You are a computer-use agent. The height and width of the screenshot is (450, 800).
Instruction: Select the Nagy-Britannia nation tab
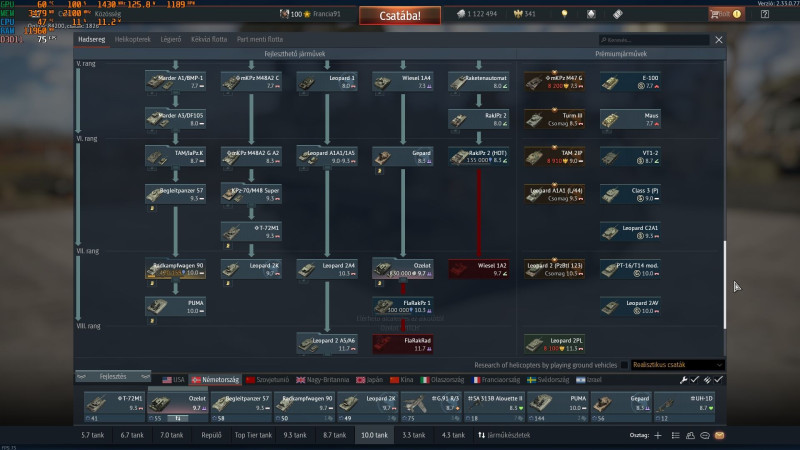pyautogui.click(x=322, y=380)
